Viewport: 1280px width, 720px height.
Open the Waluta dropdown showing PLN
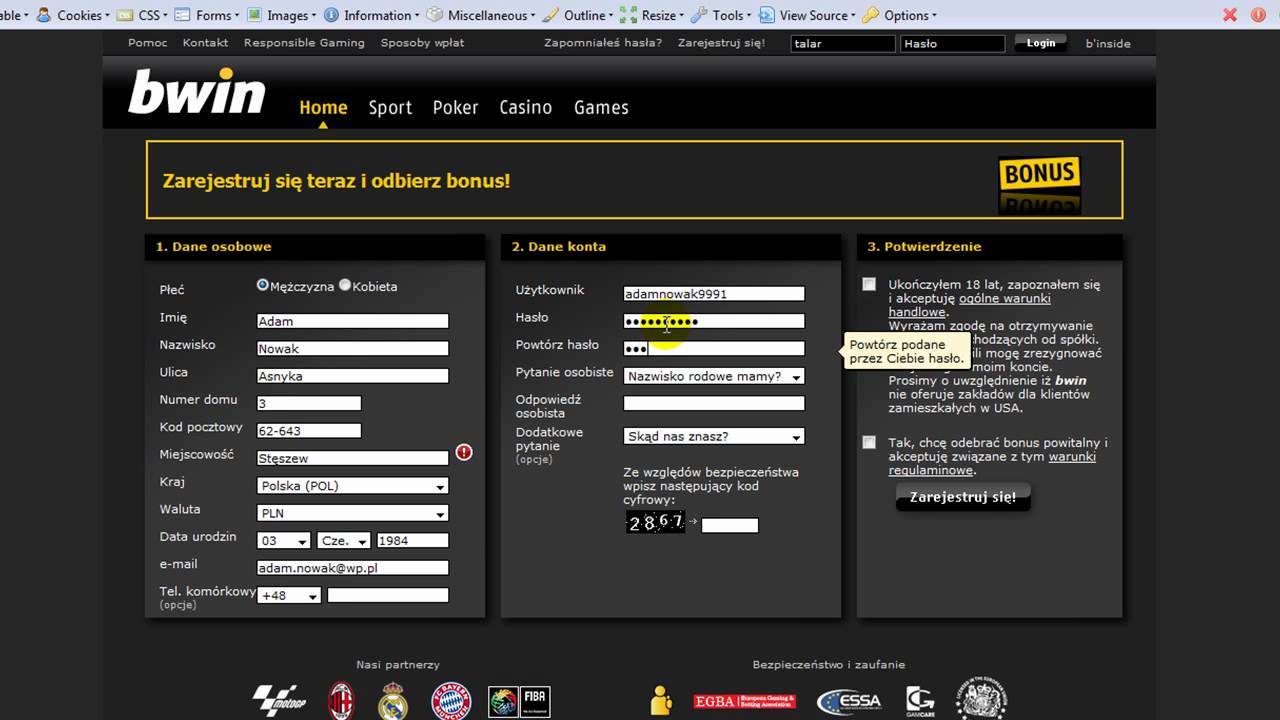pos(353,513)
